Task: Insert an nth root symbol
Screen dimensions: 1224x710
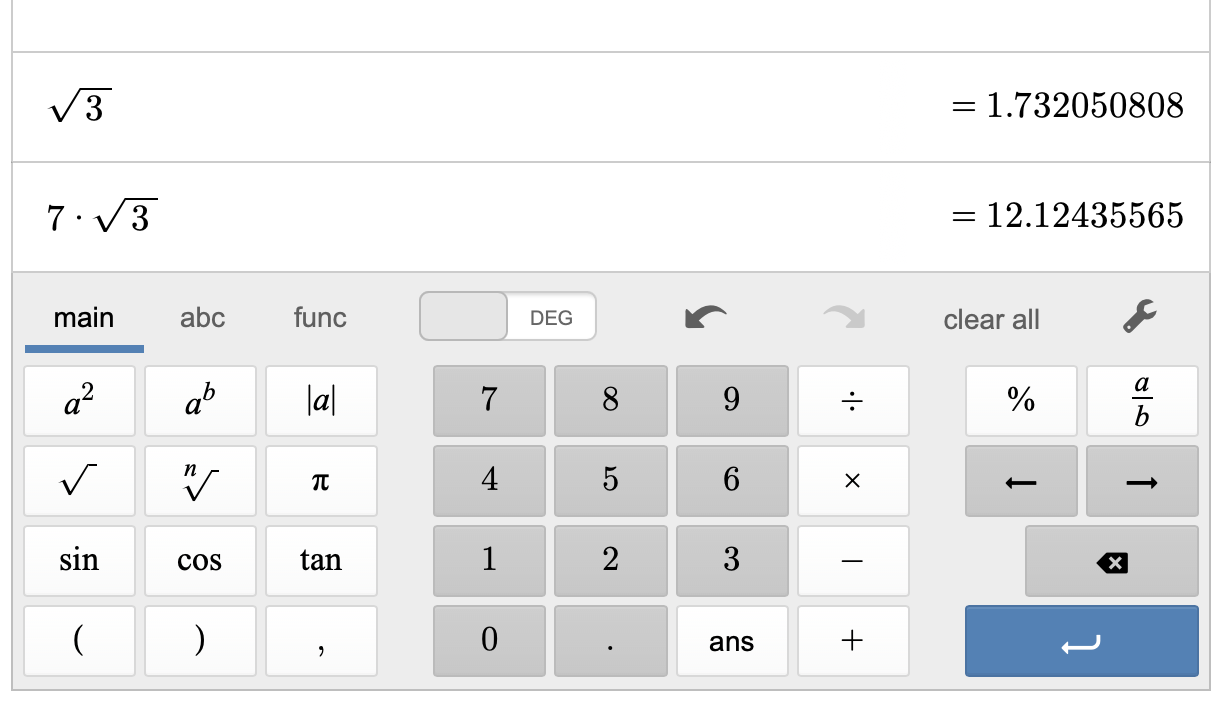Action: click(x=200, y=481)
